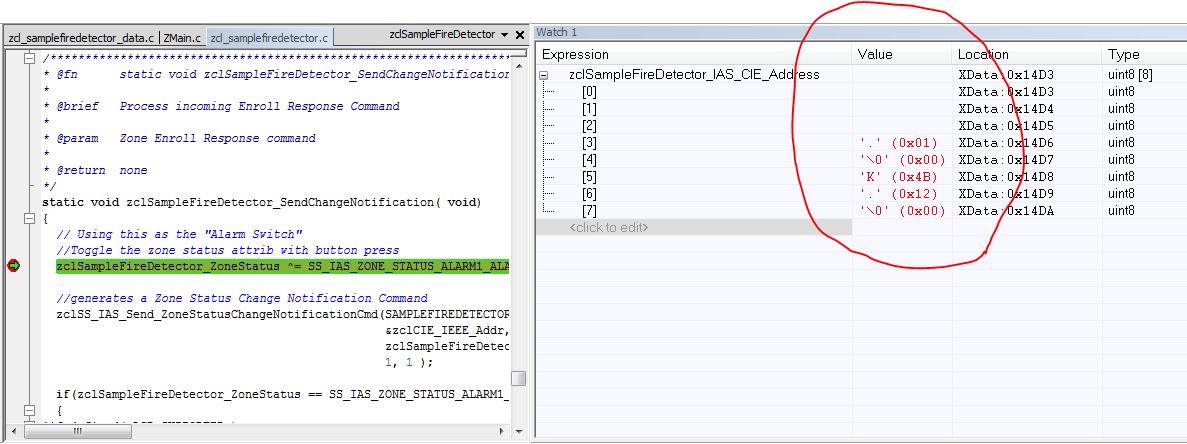Click location XData:0x14DA
This screenshot has width=1187, height=444.
click(x=1006, y=211)
